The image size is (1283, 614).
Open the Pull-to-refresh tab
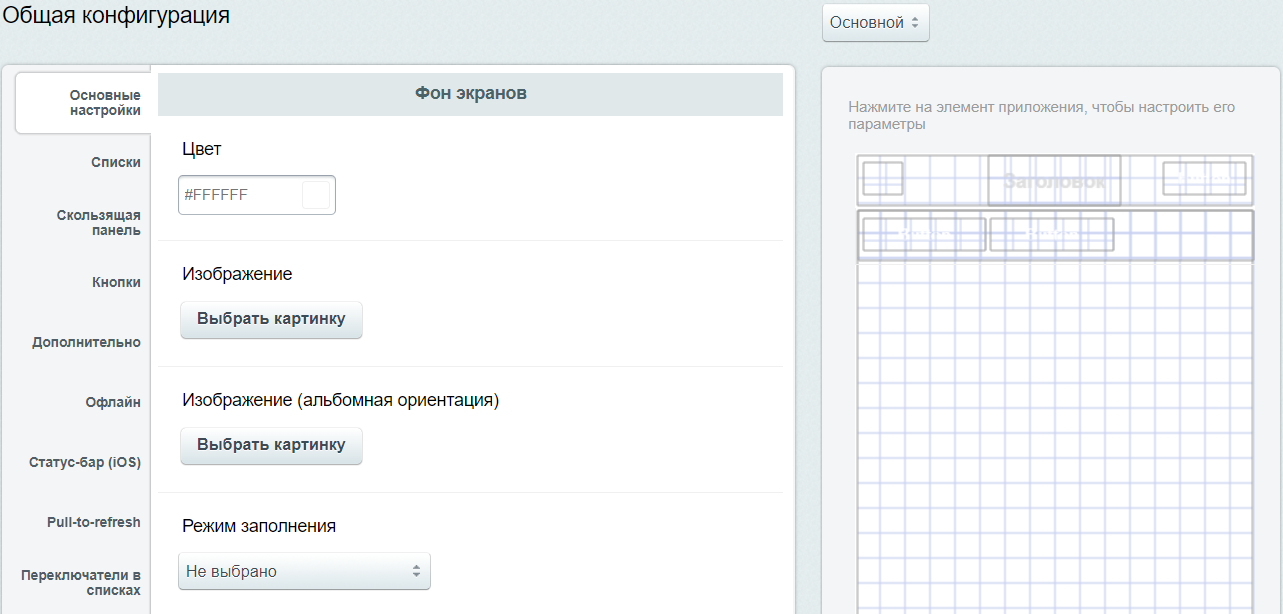point(93,522)
